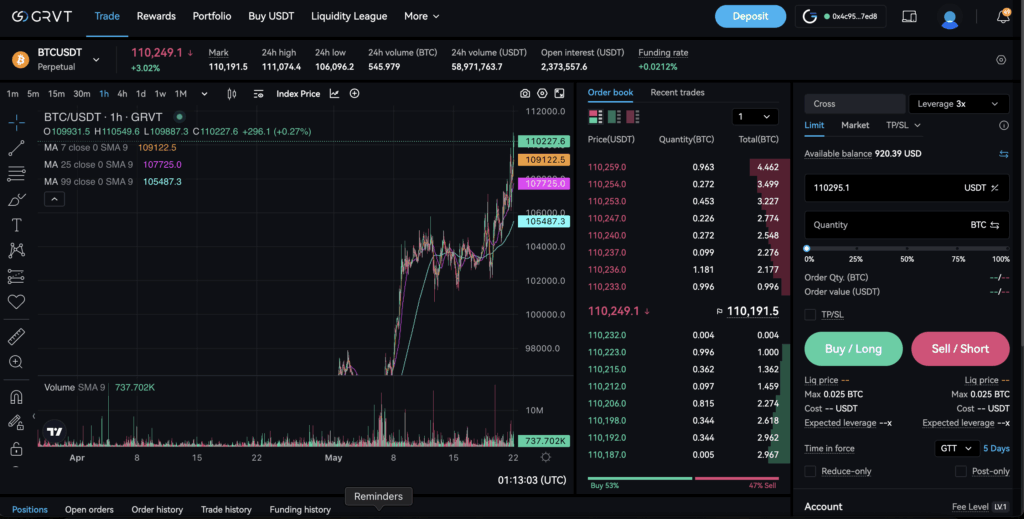Toggle the quantity unit BTC swap
Viewport: 1024px width, 519px height.
(995, 225)
